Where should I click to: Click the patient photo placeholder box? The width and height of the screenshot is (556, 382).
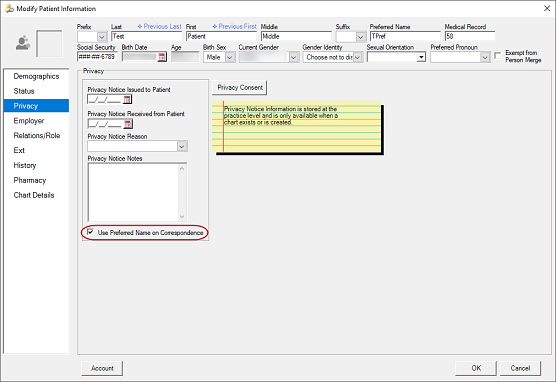tap(49, 43)
